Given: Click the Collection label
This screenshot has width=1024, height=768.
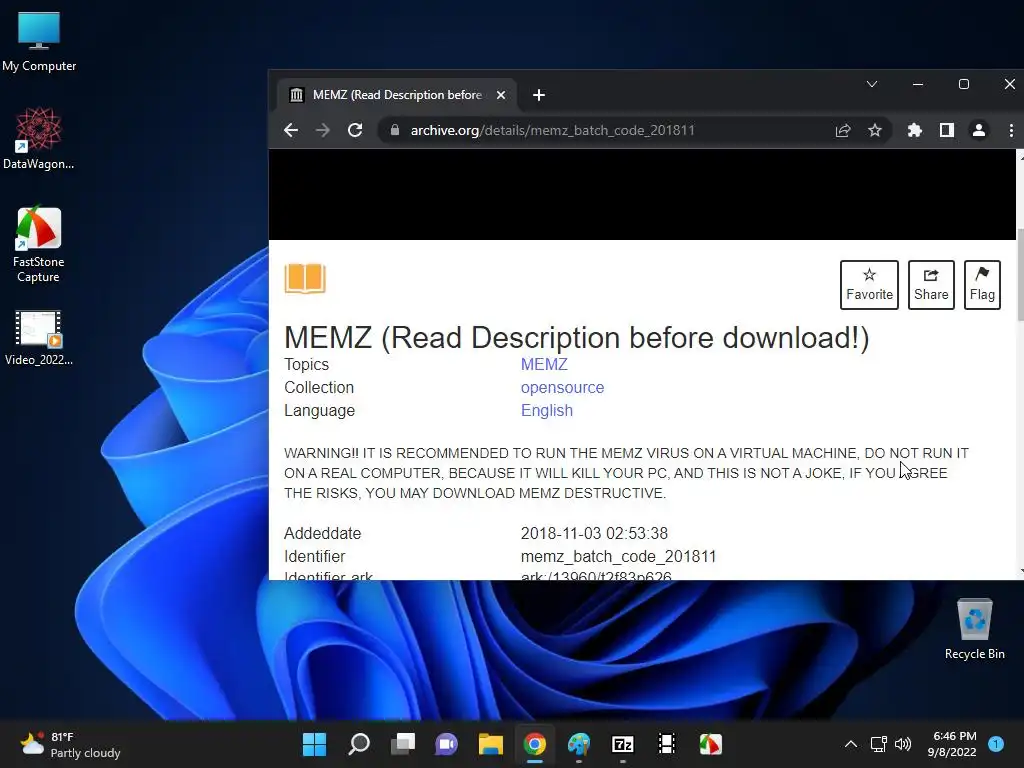Looking at the screenshot, I should (319, 387).
